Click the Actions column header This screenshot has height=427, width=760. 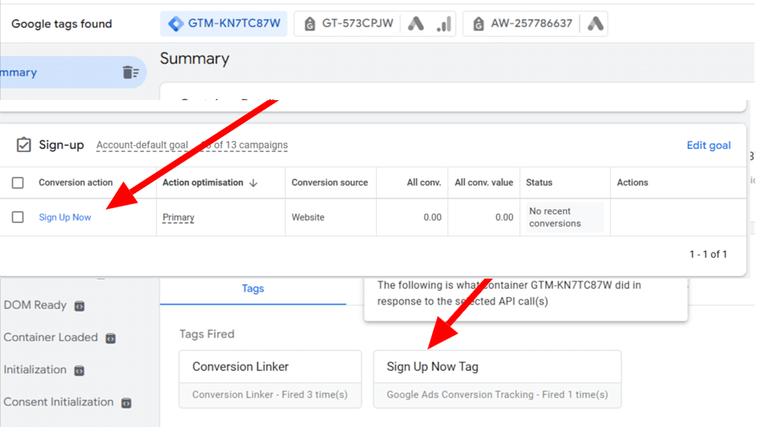632,183
